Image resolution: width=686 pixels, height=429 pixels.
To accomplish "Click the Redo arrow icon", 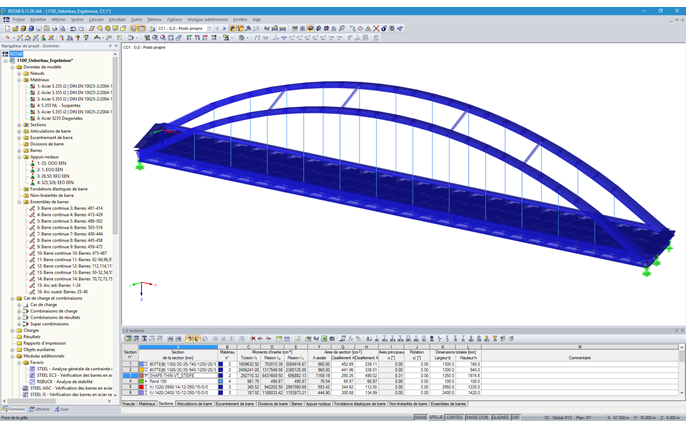I will click(x=81, y=28).
